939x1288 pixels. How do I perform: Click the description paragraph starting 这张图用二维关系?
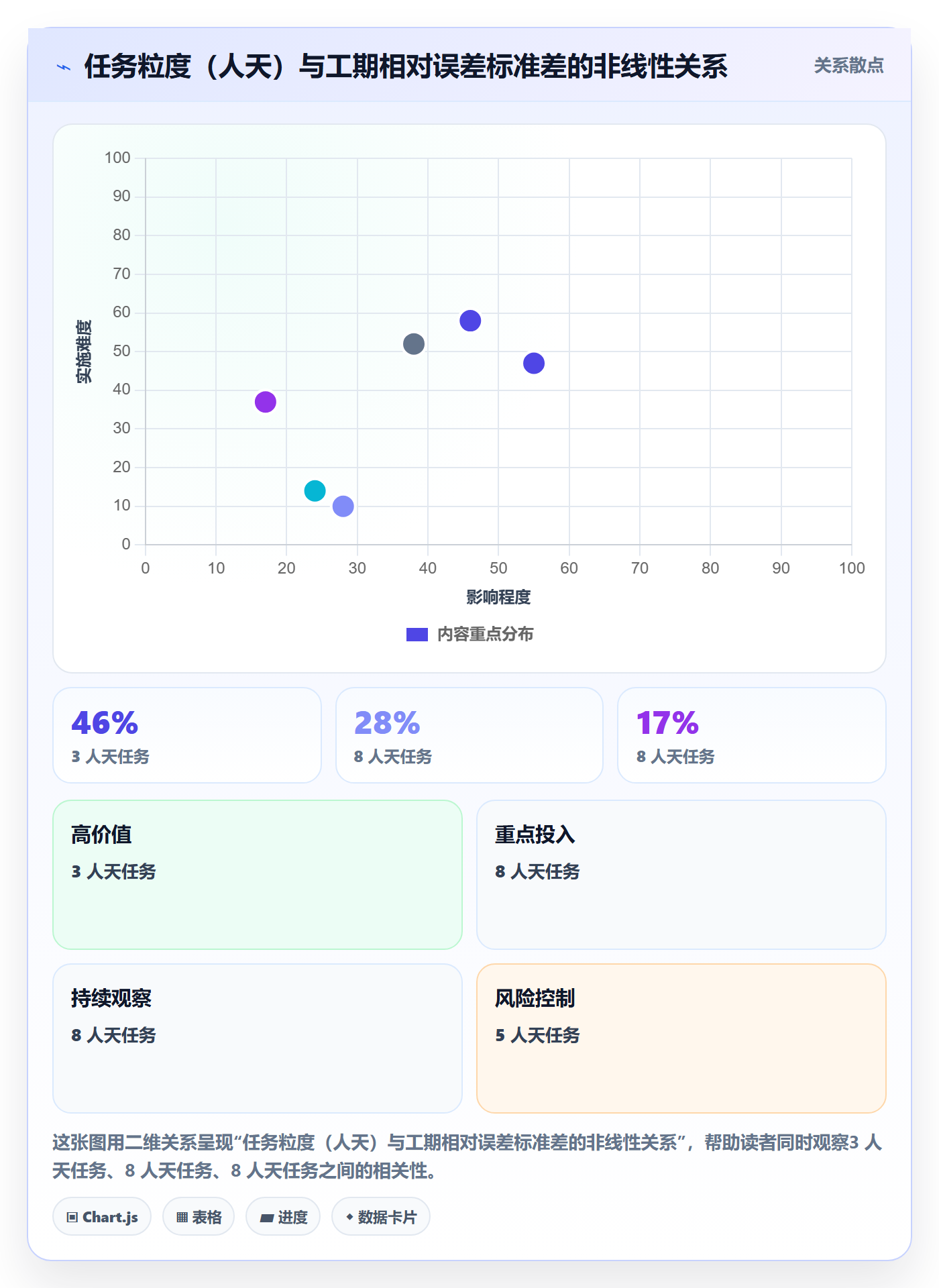tap(467, 1157)
